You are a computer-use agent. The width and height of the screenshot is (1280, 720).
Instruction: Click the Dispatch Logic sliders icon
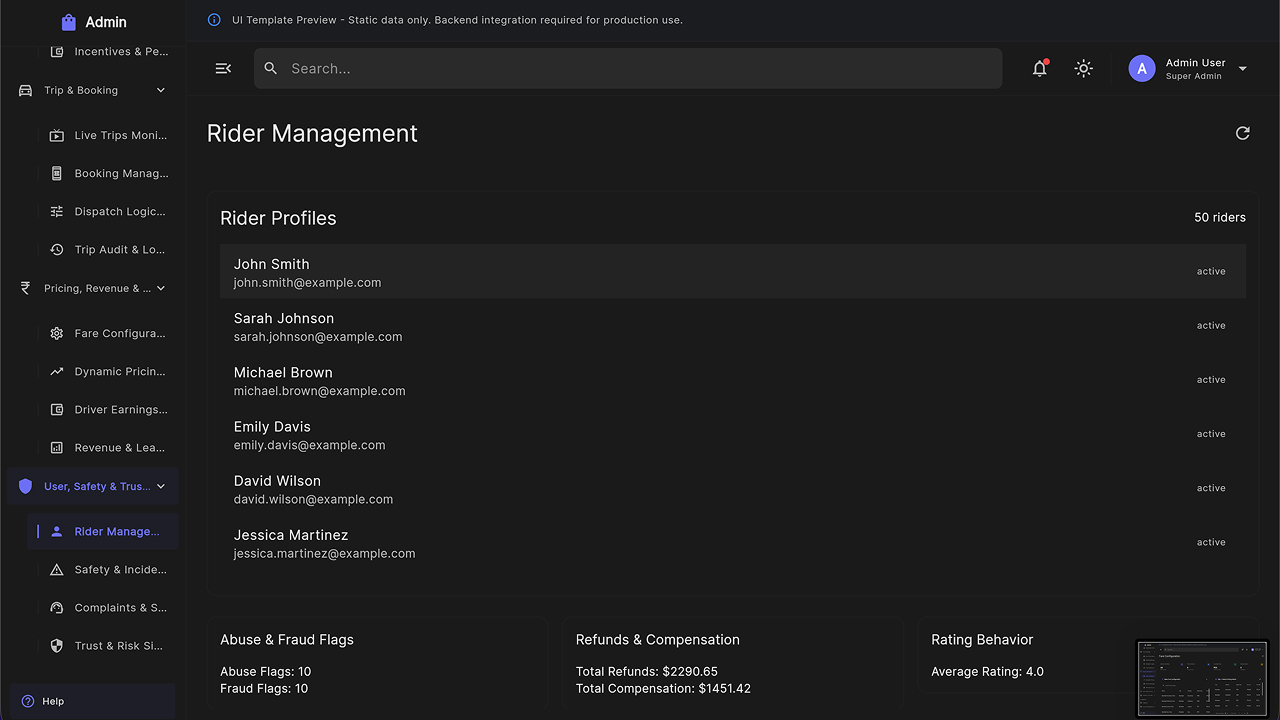pyautogui.click(x=56, y=211)
